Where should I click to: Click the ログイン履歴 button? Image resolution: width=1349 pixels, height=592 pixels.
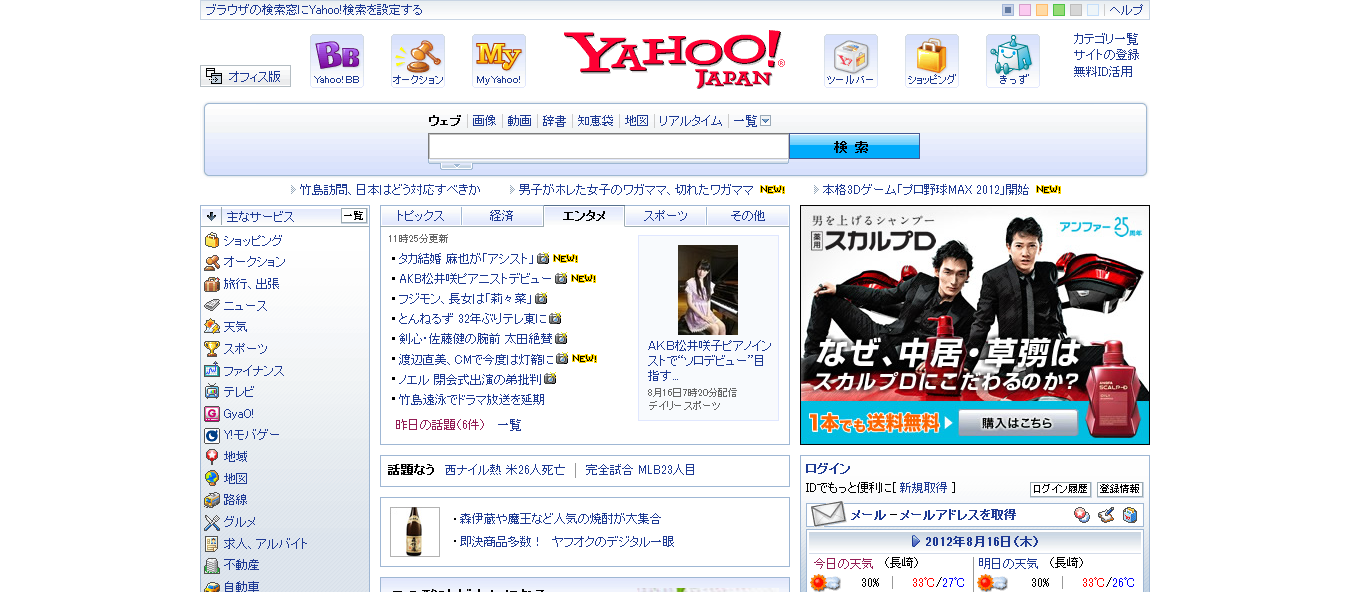(1060, 489)
